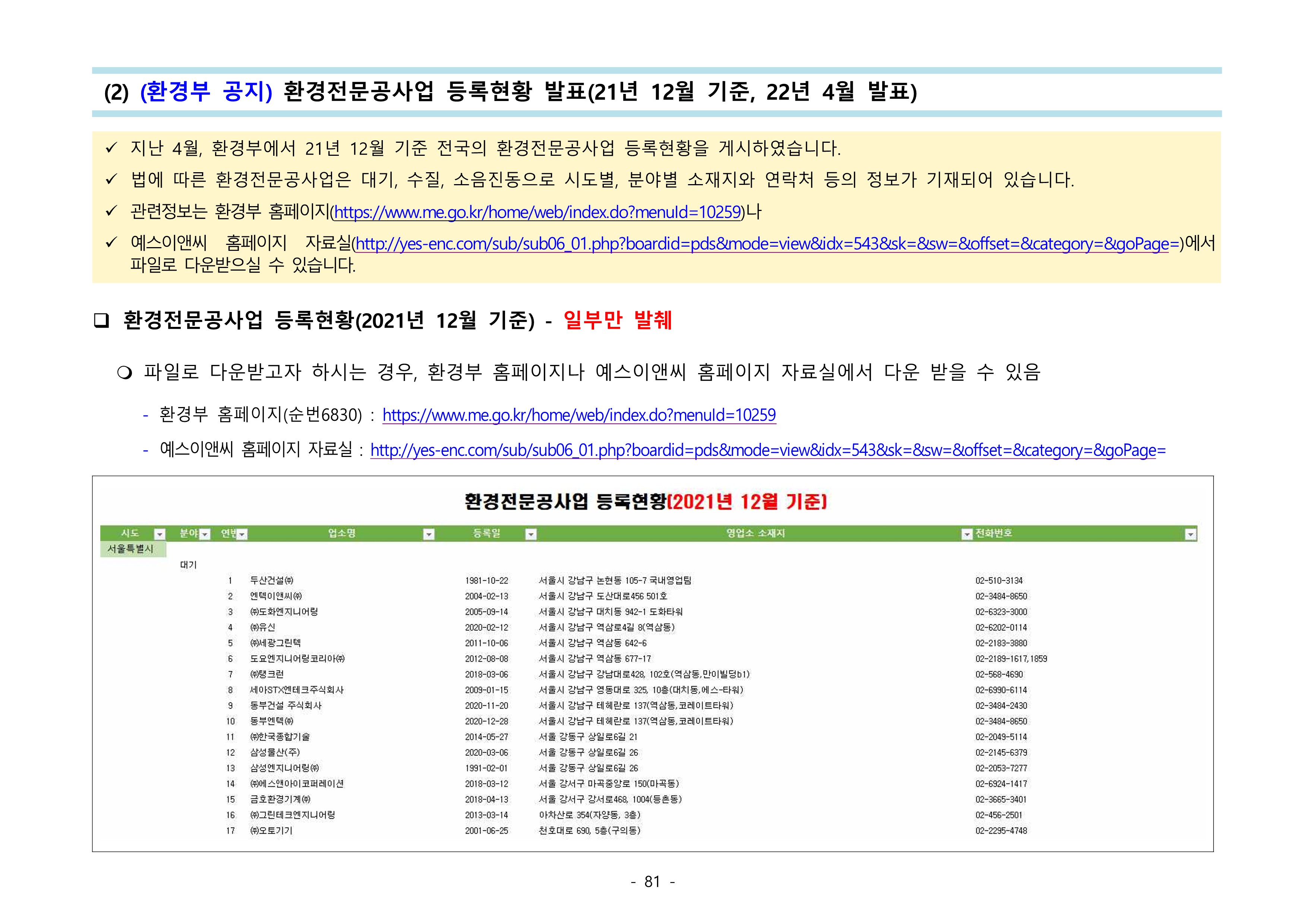Select the phone number 02-6323-3000
This screenshot has width=1306, height=924.
[1001, 612]
